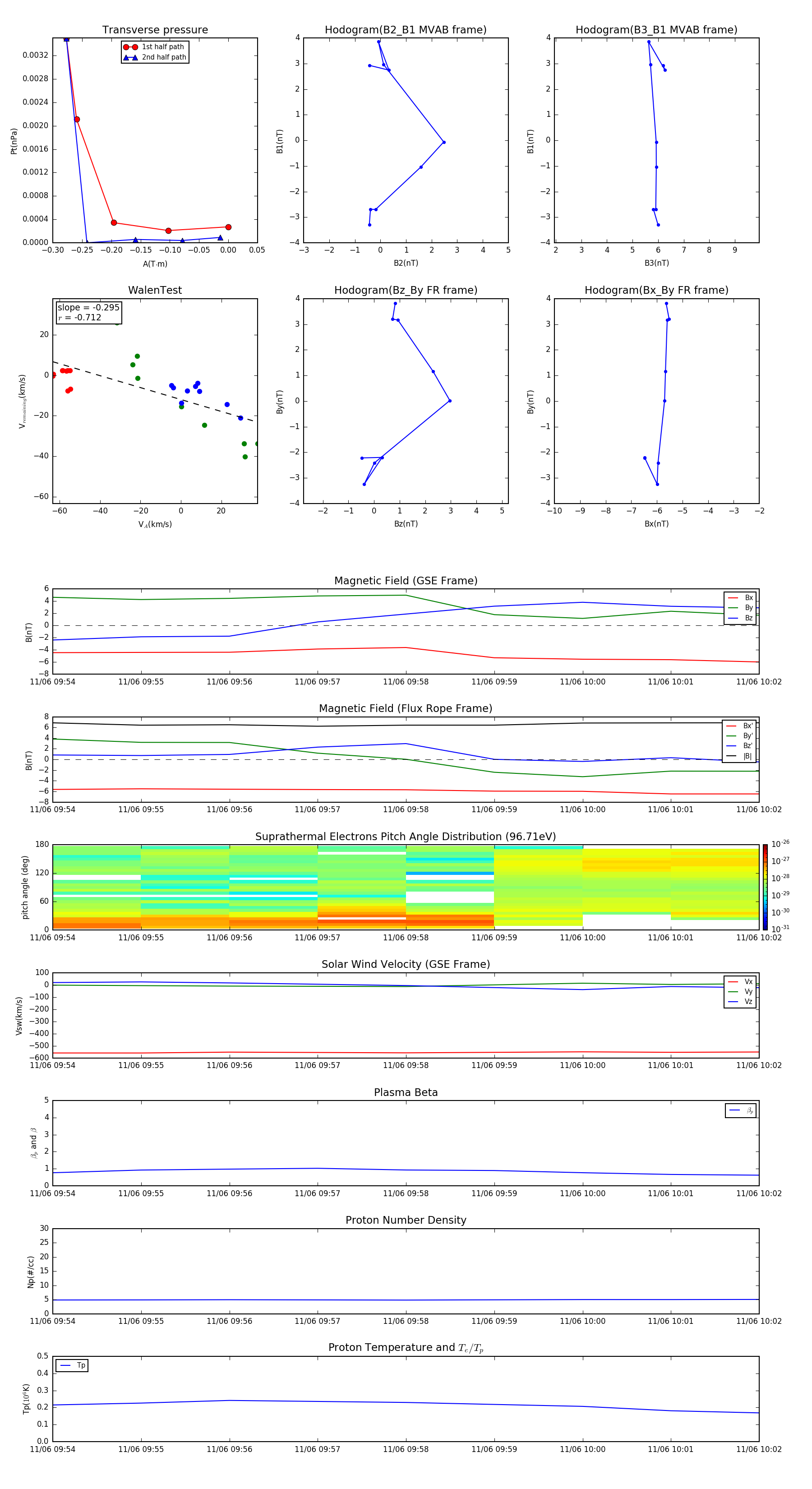
Task: Click the Suprathermal Electrons Pitch Angle Distribution title
Action: (406, 837)
